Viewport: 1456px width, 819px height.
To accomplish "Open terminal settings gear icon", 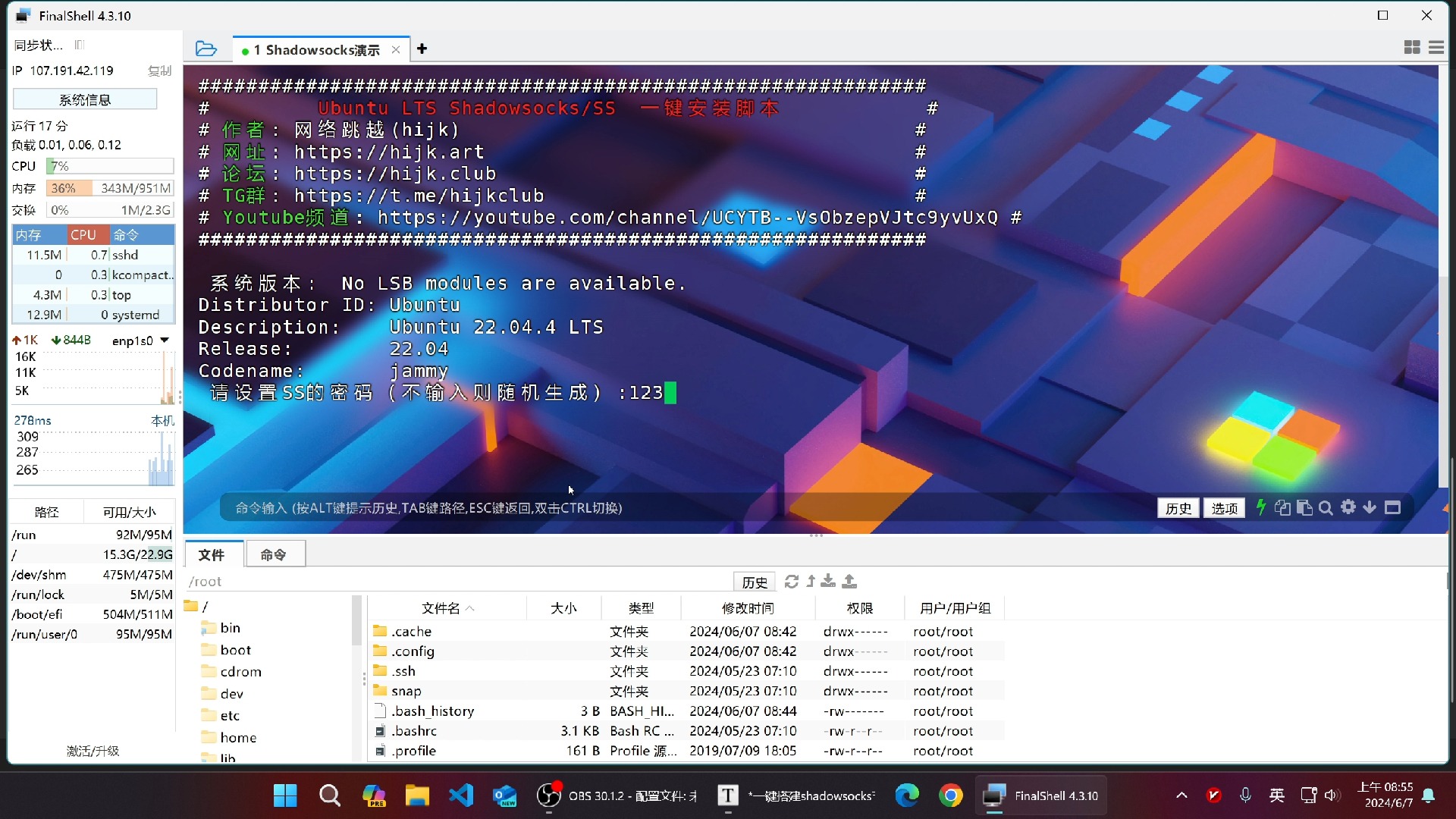I will (x=1348, y=507).
